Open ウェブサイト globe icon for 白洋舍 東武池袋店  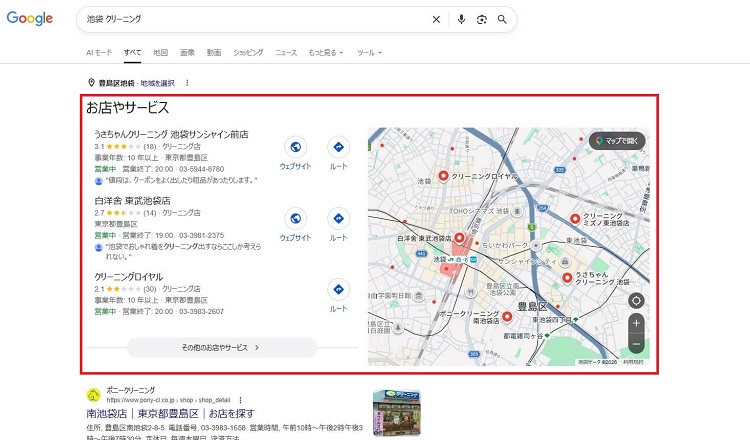(x=296, y=218)
